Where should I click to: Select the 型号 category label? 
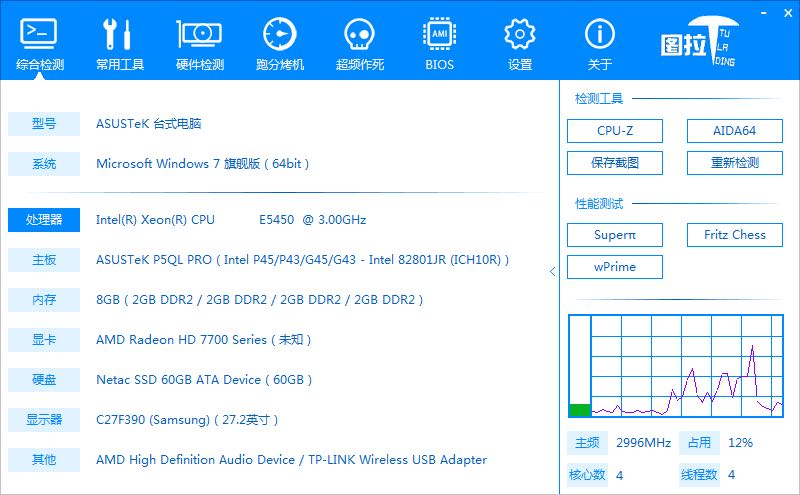tap(44, 123)
